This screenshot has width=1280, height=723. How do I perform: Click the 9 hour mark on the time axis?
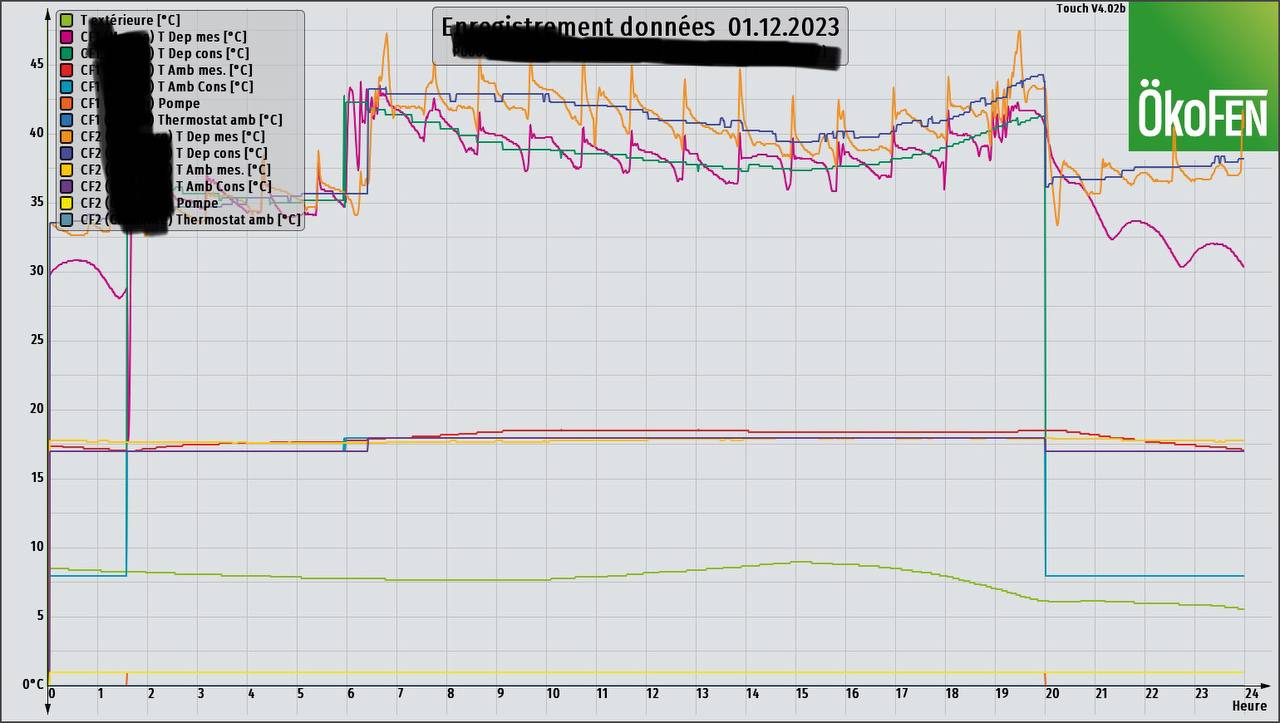501,694
